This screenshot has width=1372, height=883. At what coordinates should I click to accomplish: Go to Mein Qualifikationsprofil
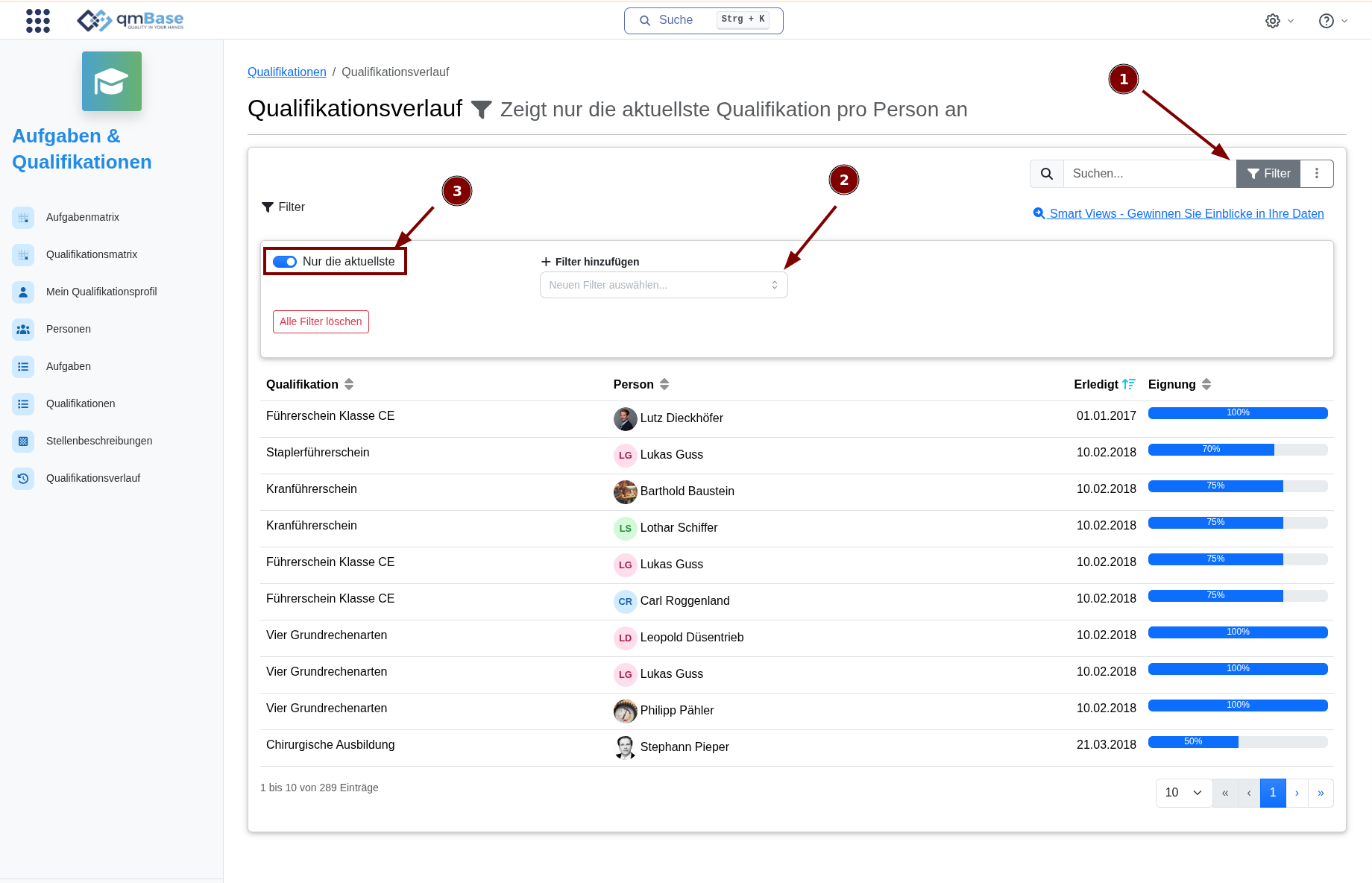coord(101,292)
